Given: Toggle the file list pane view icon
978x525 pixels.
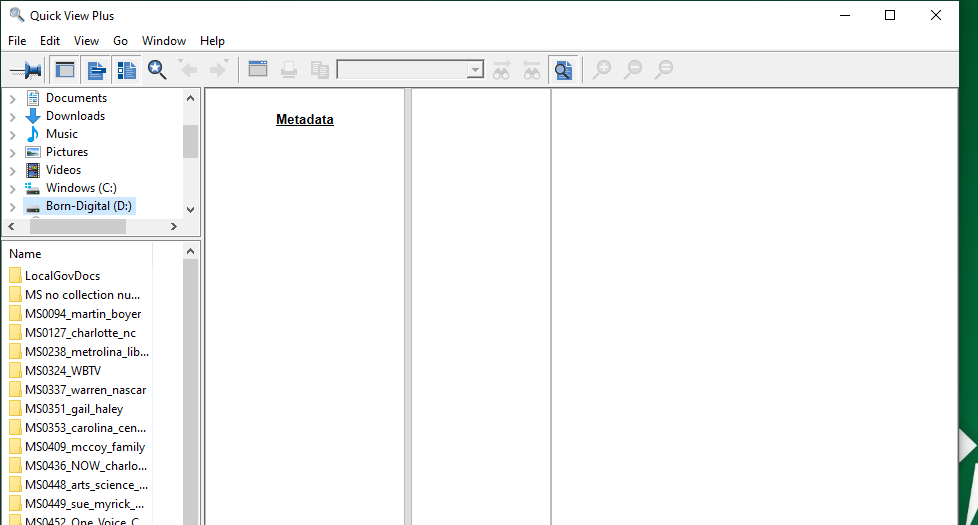Looking at the screenshot, I should click(x=127, y=70).
